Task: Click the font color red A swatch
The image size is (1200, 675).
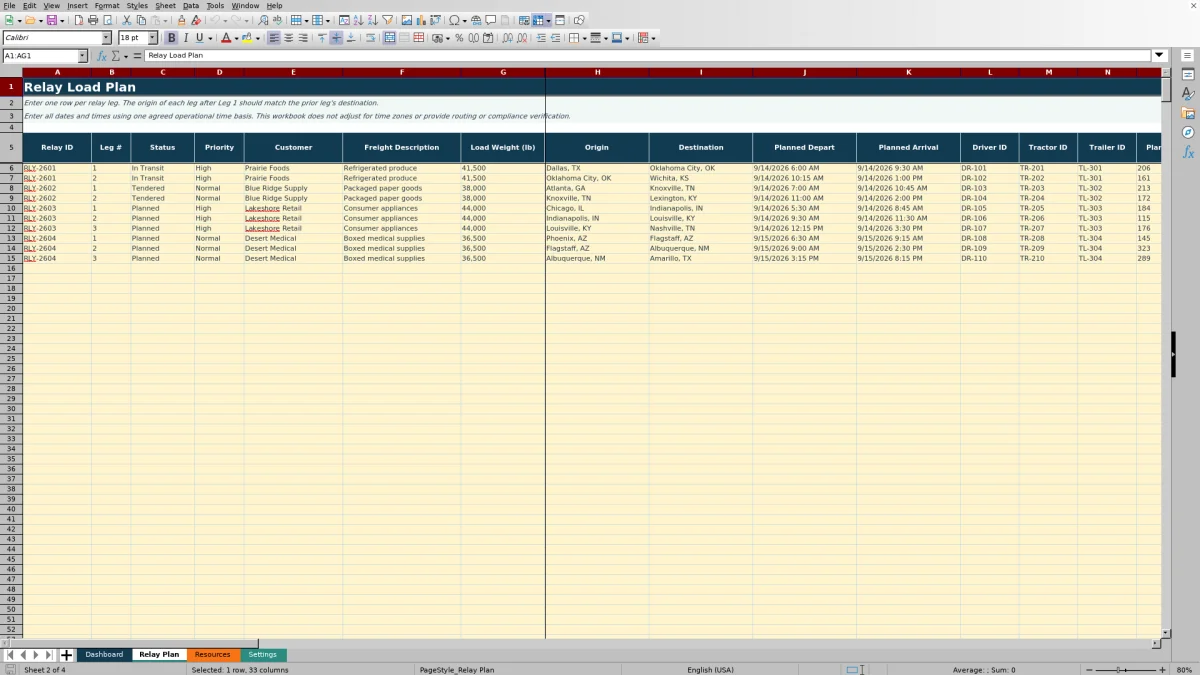Action: point(226,38)
